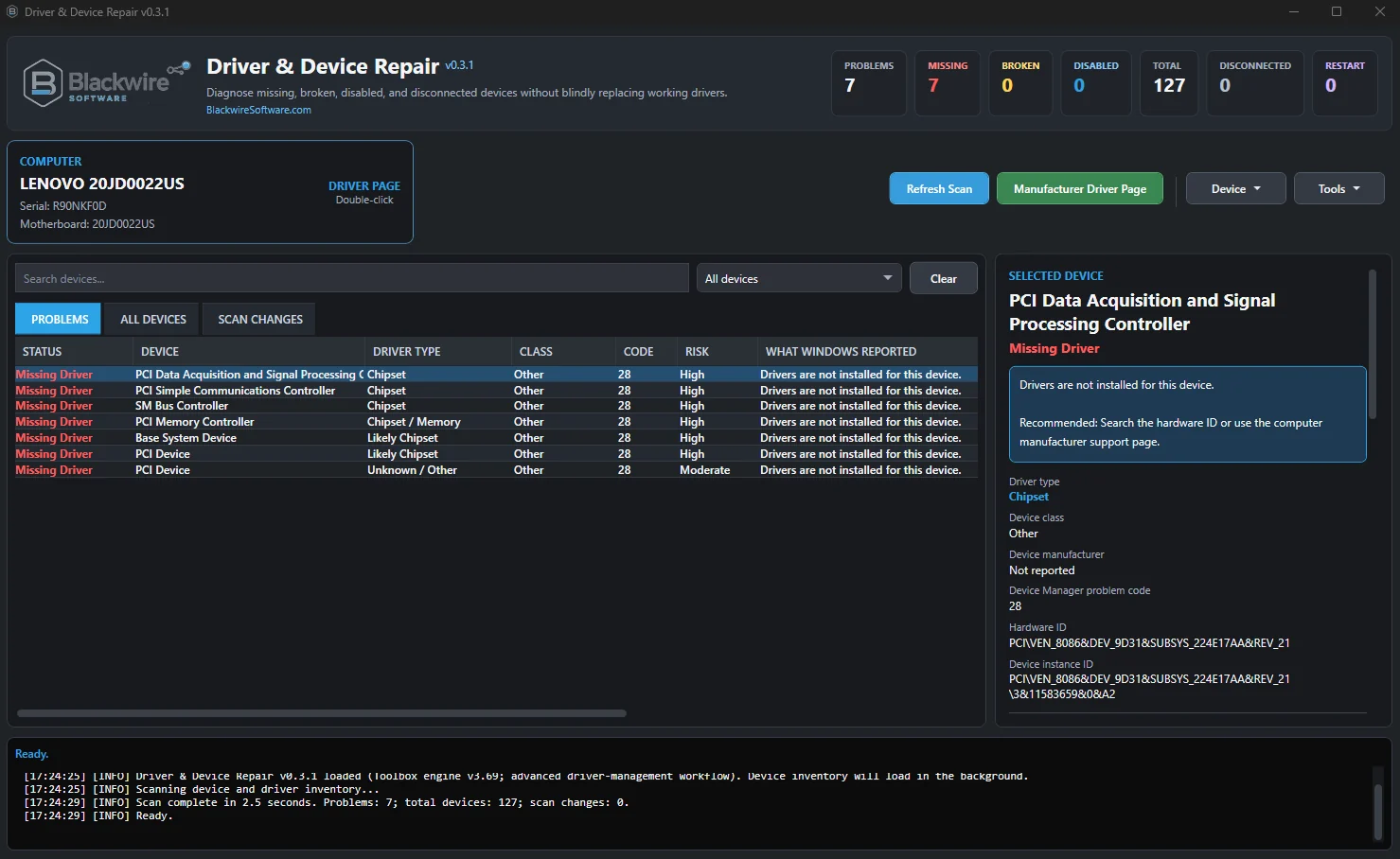
Task: Select the PCI Memory Controller row
Action: coord(496,422)
